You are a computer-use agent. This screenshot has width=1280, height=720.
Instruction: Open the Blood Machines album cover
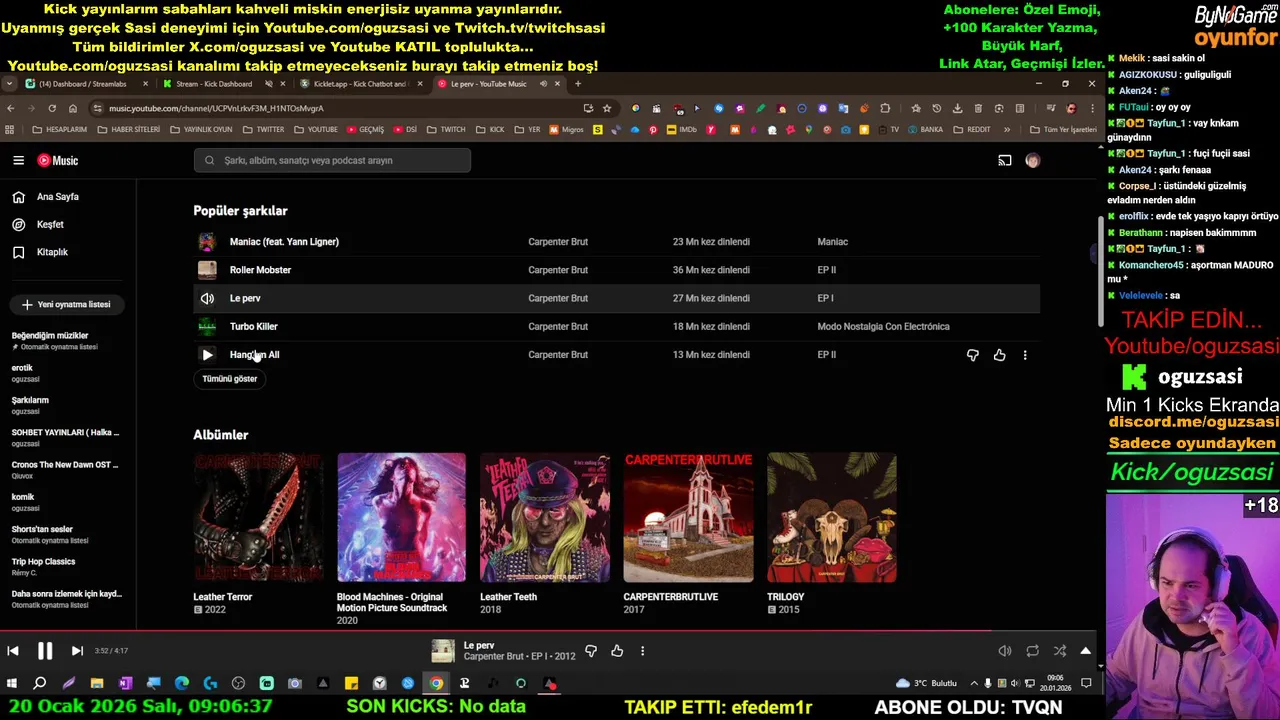pyautogui.click(x=401, y=518)
